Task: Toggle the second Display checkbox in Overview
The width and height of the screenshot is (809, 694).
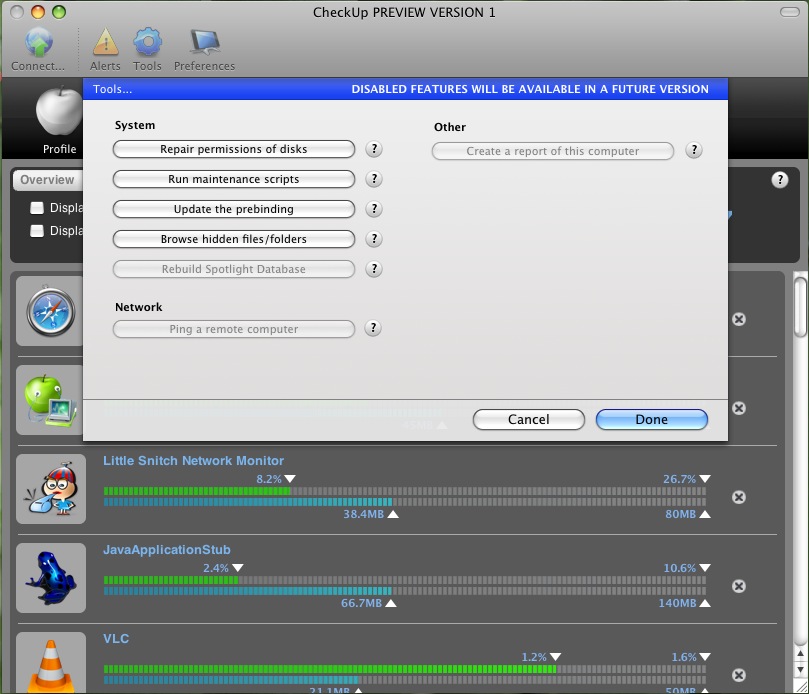Action: (37, 230)
